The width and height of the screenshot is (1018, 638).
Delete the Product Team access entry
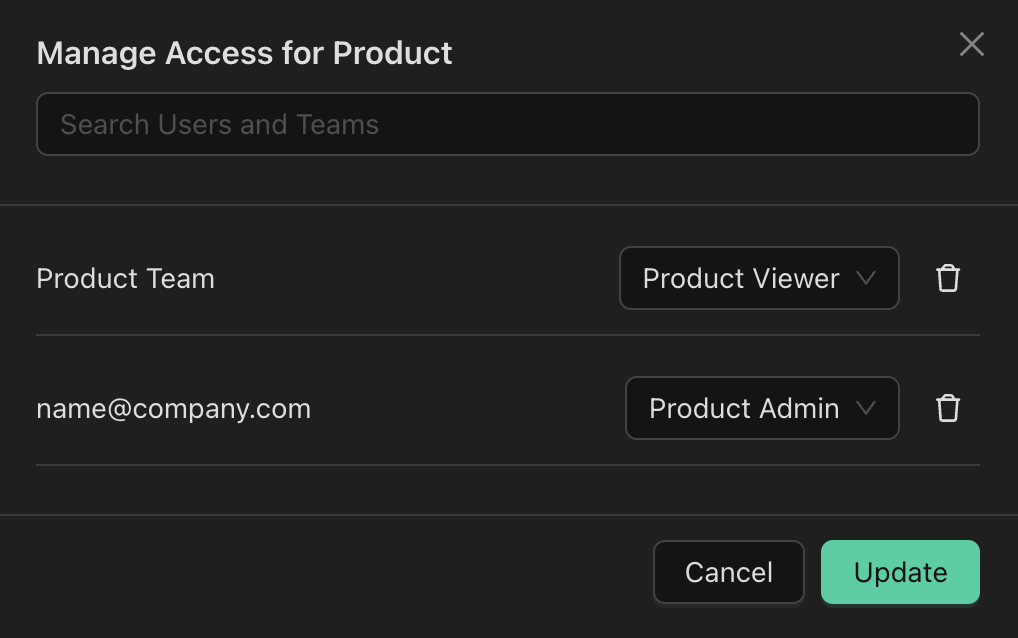947,278
